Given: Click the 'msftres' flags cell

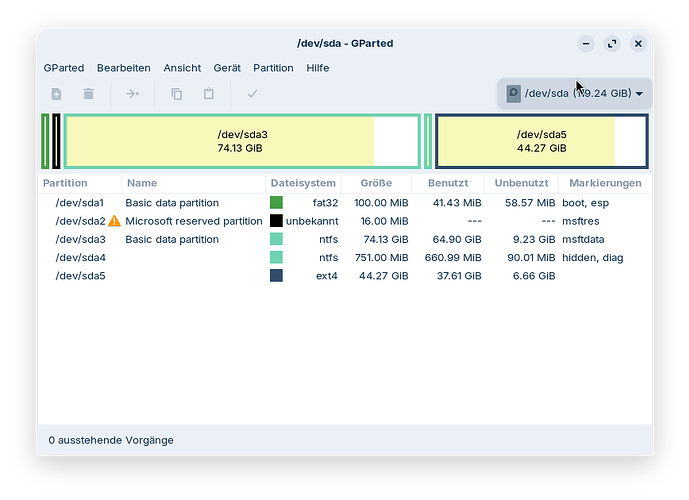Looking at the screenshot, I should pos(580,221).
